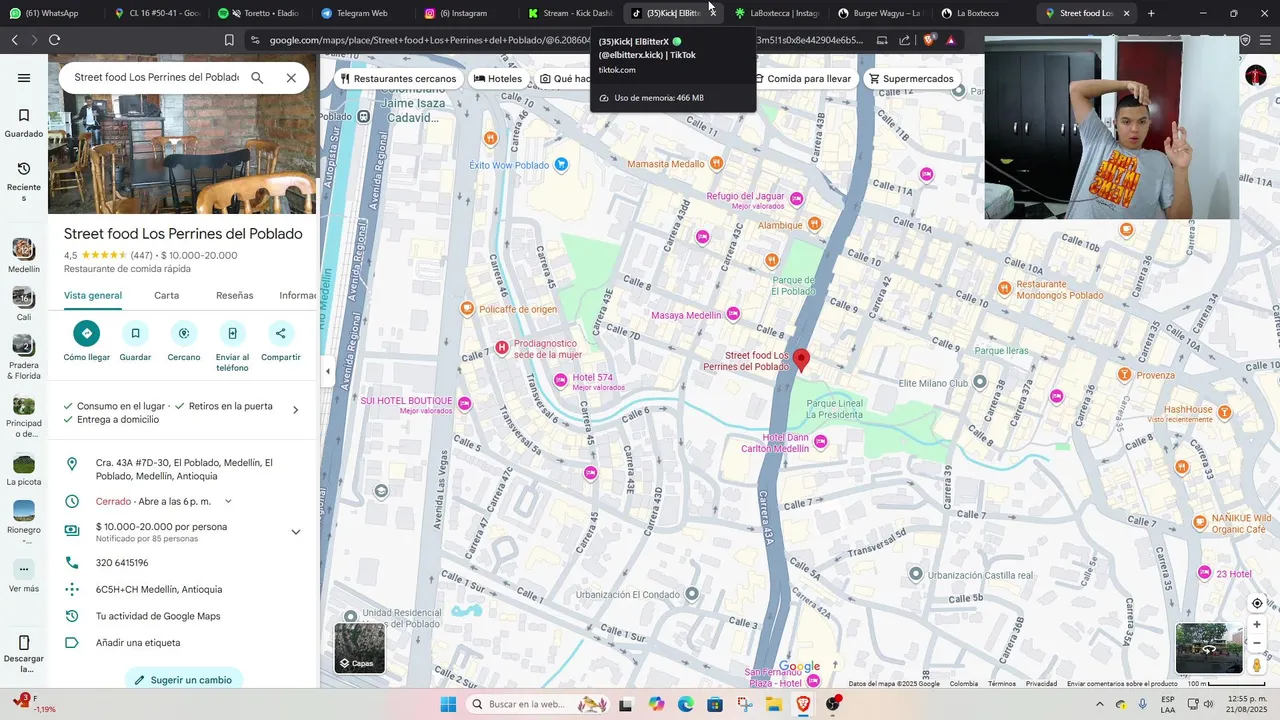
Task: Zoom in map with plus button
Action: pyautogui.click(x=1257, y=624)
